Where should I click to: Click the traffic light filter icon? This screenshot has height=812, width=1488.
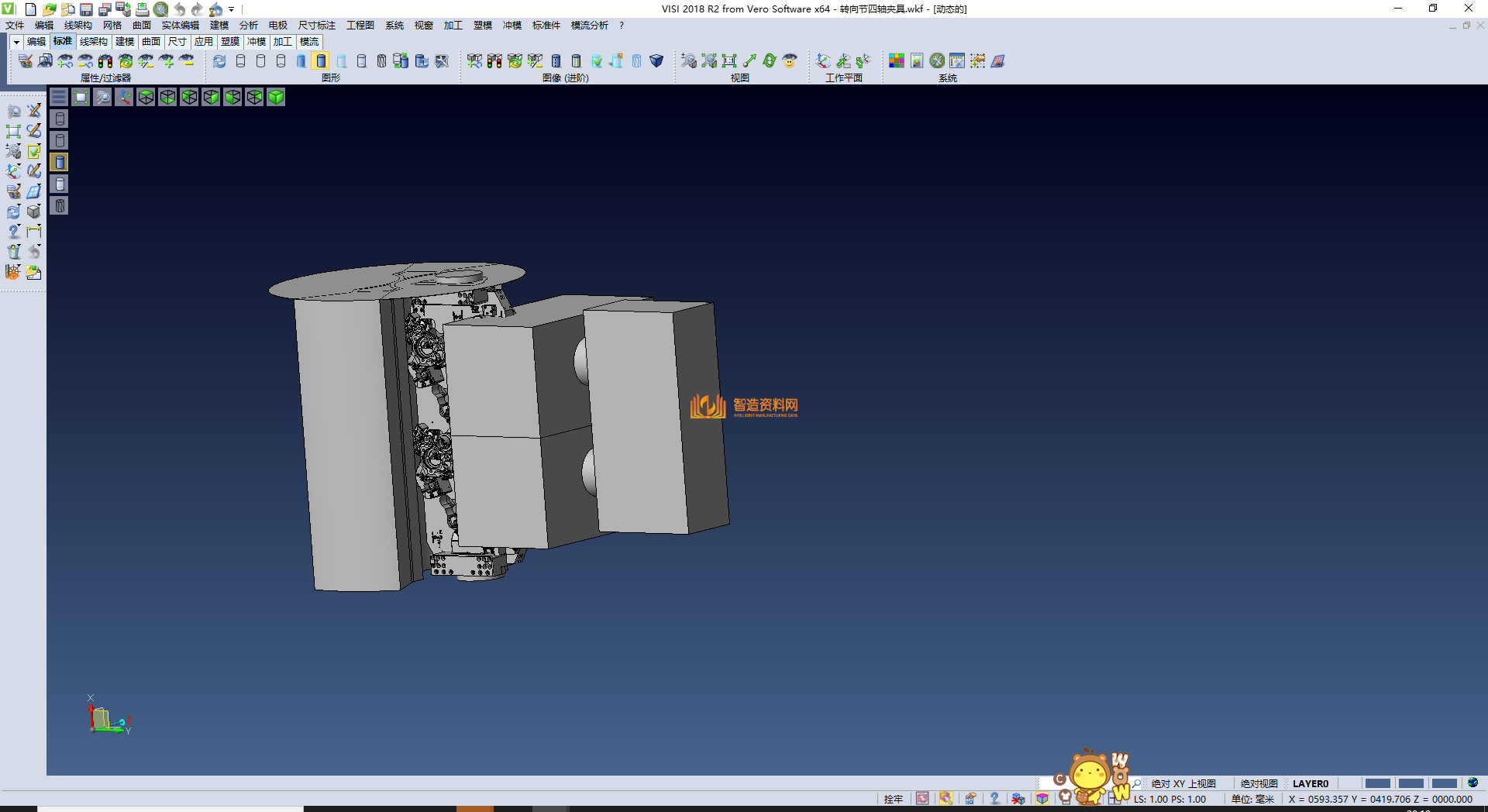(x=105, y=61)
